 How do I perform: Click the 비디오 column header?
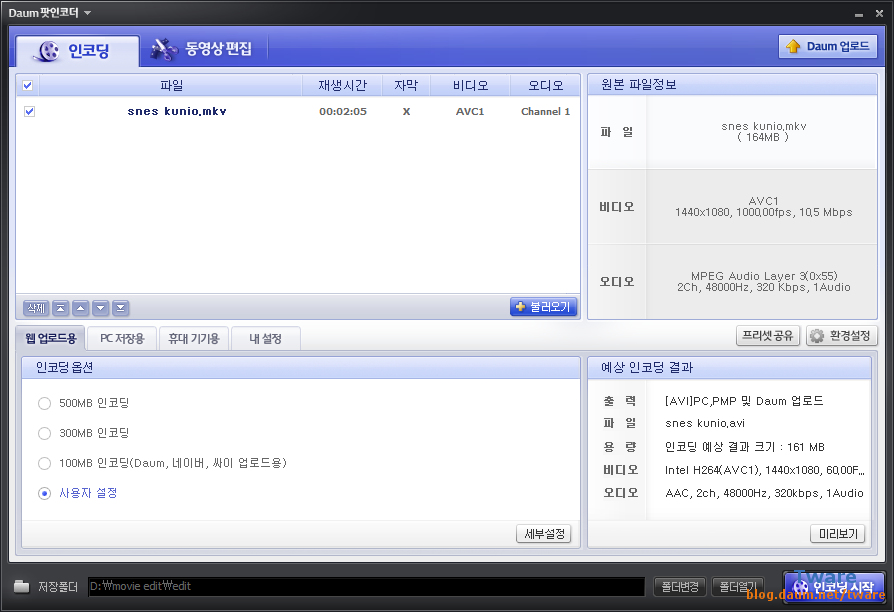(470, 86)
